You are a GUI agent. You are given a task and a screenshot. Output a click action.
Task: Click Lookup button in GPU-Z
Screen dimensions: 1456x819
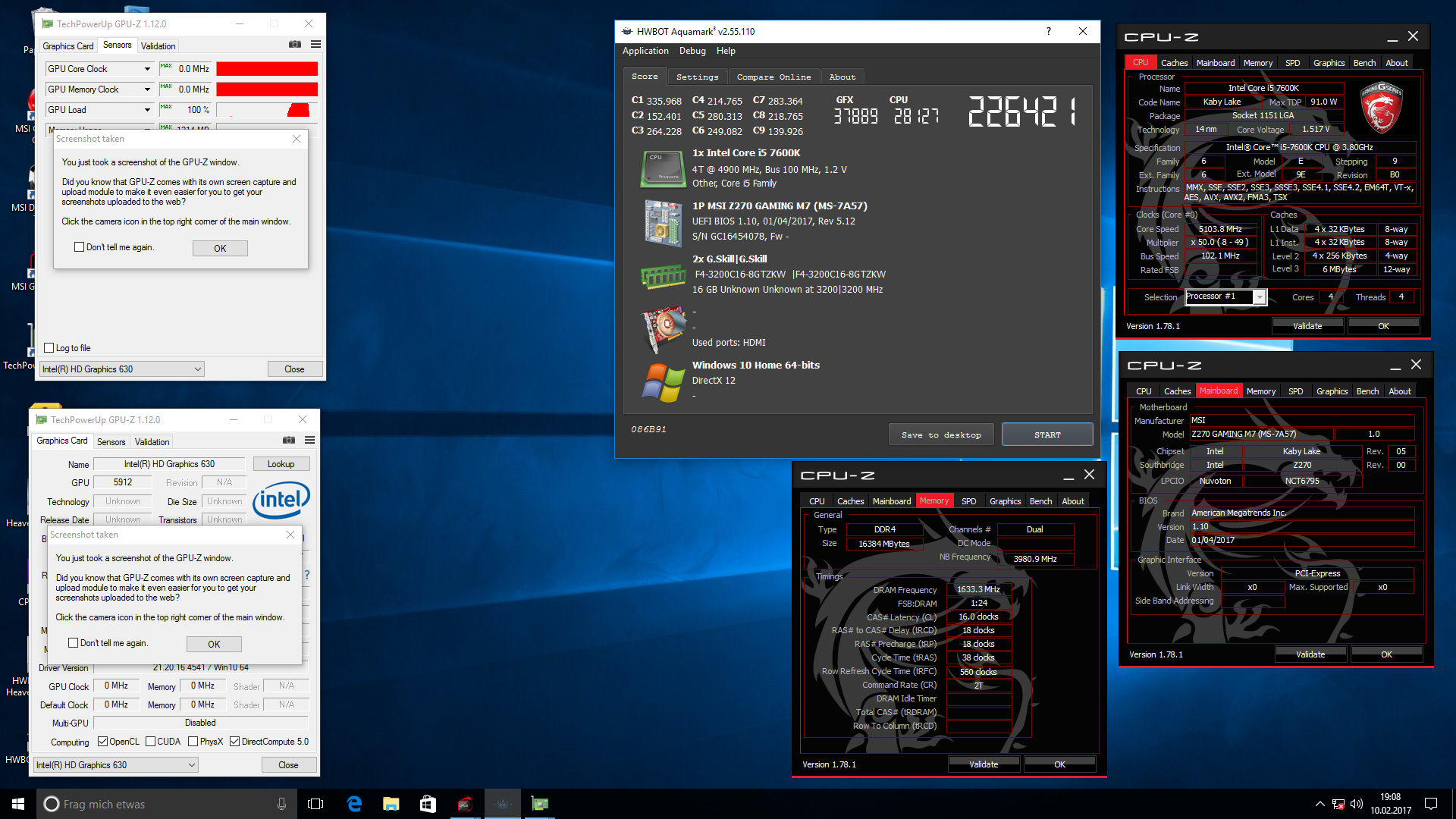click(281, 464)
